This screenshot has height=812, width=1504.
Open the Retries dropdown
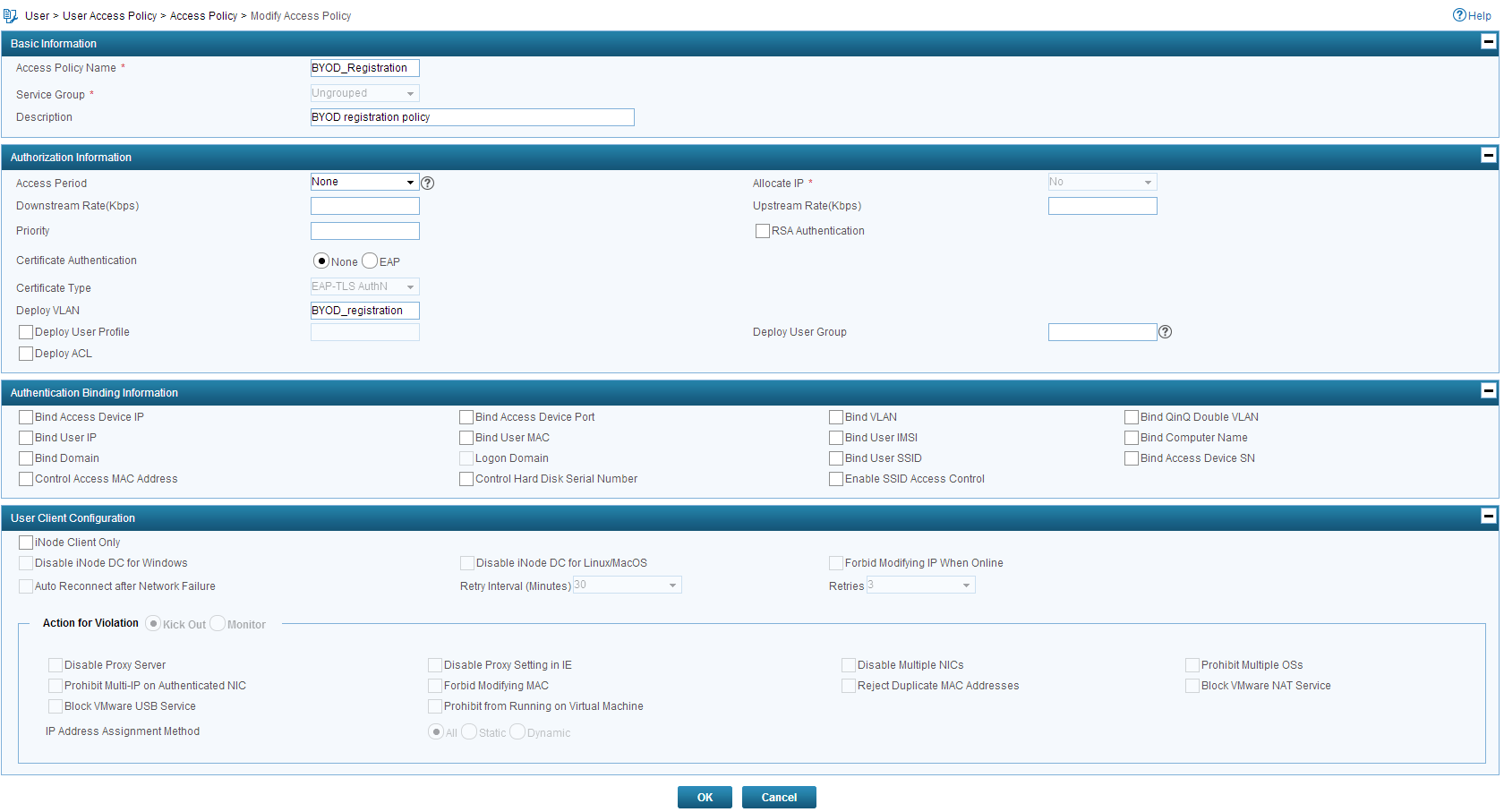(965, 585)
